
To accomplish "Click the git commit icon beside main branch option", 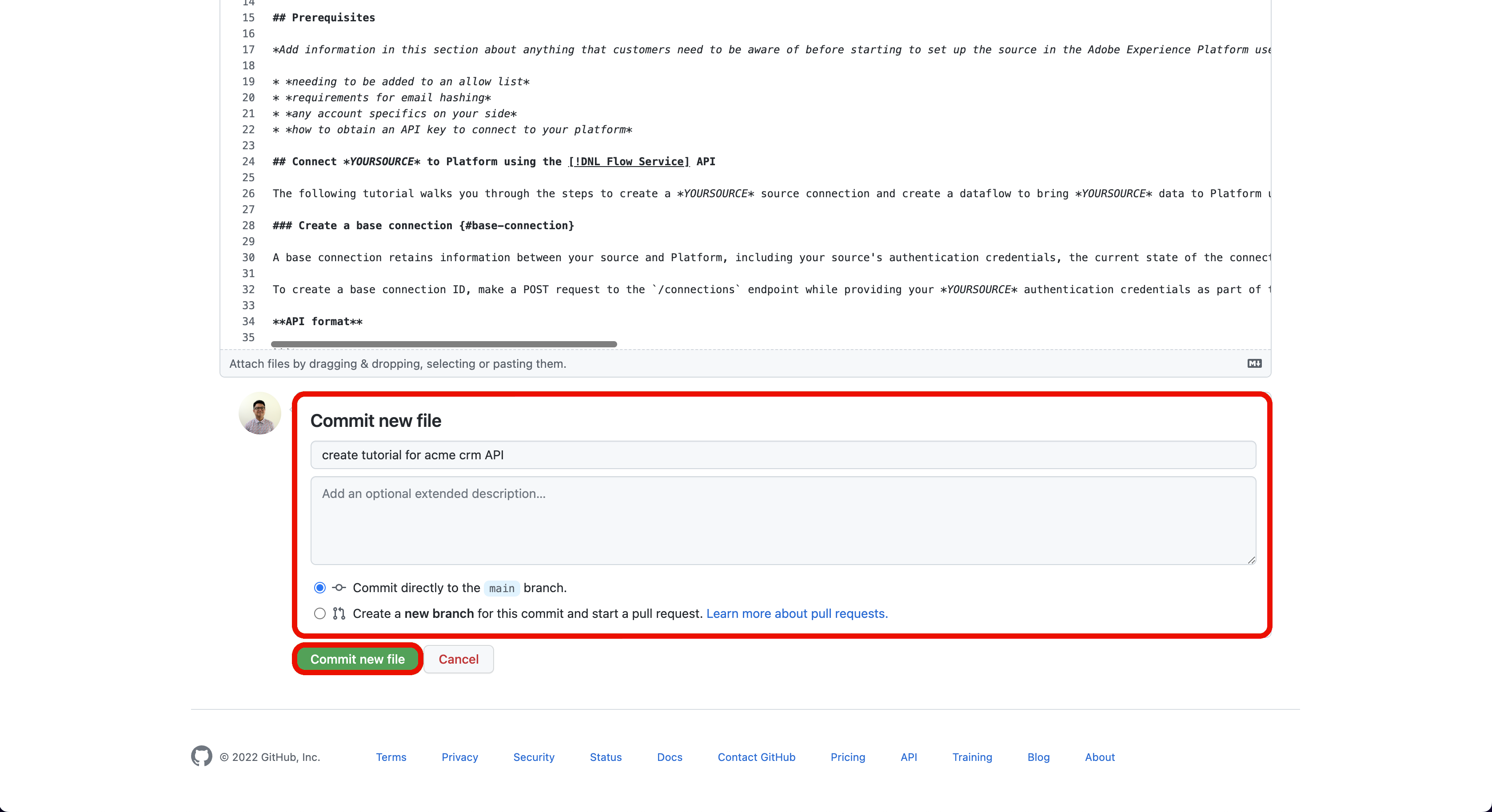I will [339, 588].
